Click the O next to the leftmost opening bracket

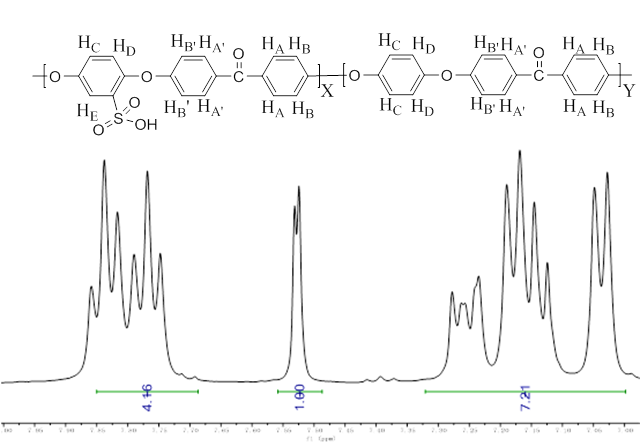pyautogui.click(x=55, y=77)
